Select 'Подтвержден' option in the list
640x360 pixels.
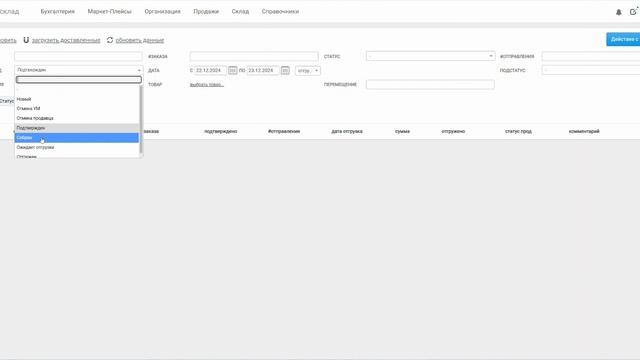[77, 128]
